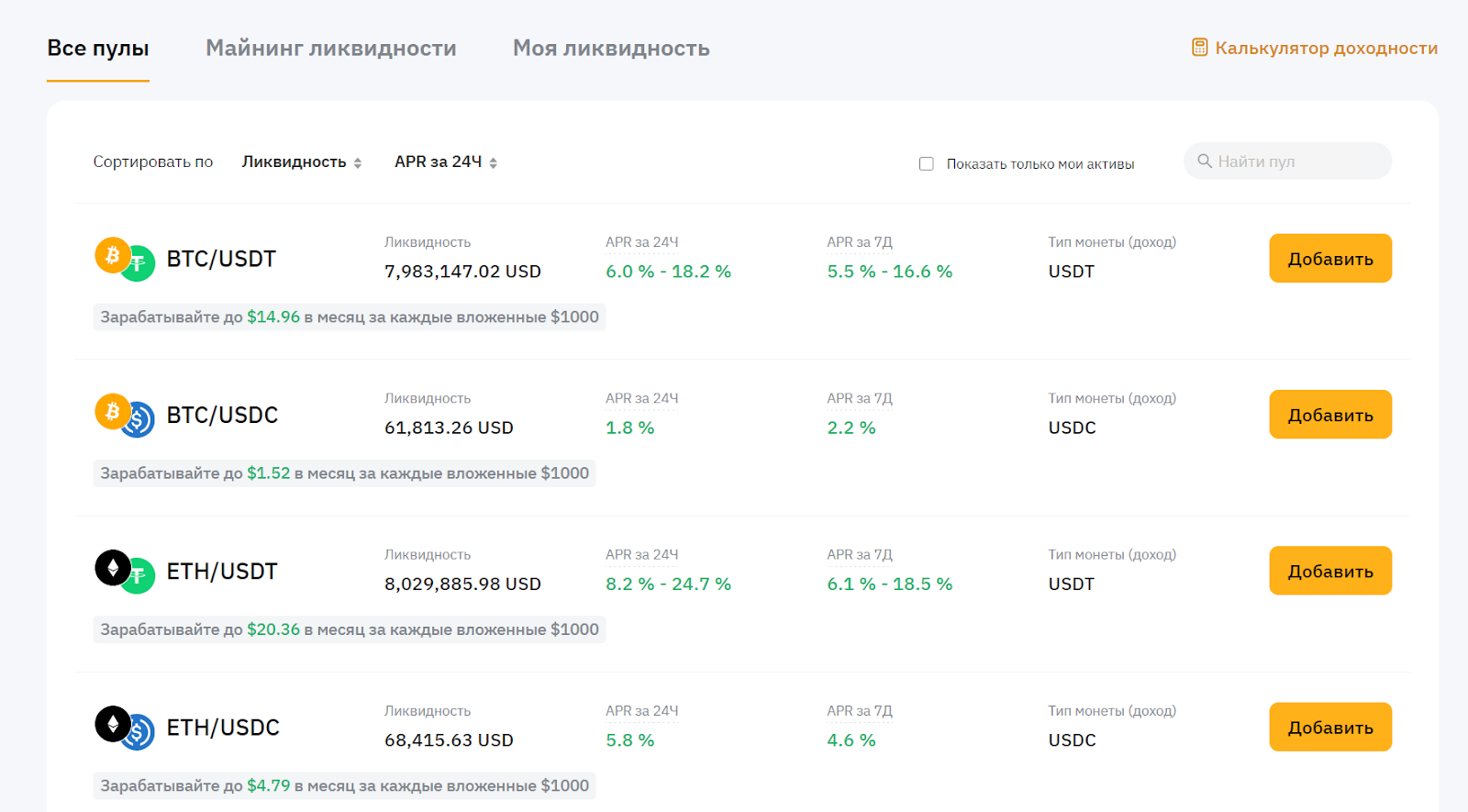Viewport: 1468px width, 812px height.
Task: Open the Калькулятор доходности link
Action: pos(1326,49)
